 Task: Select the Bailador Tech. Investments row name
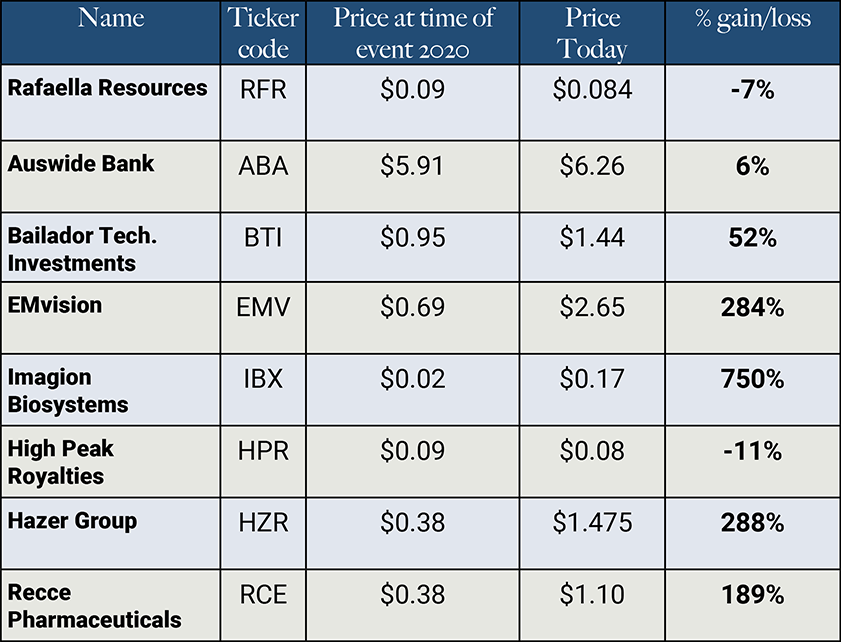coord(82,249)
